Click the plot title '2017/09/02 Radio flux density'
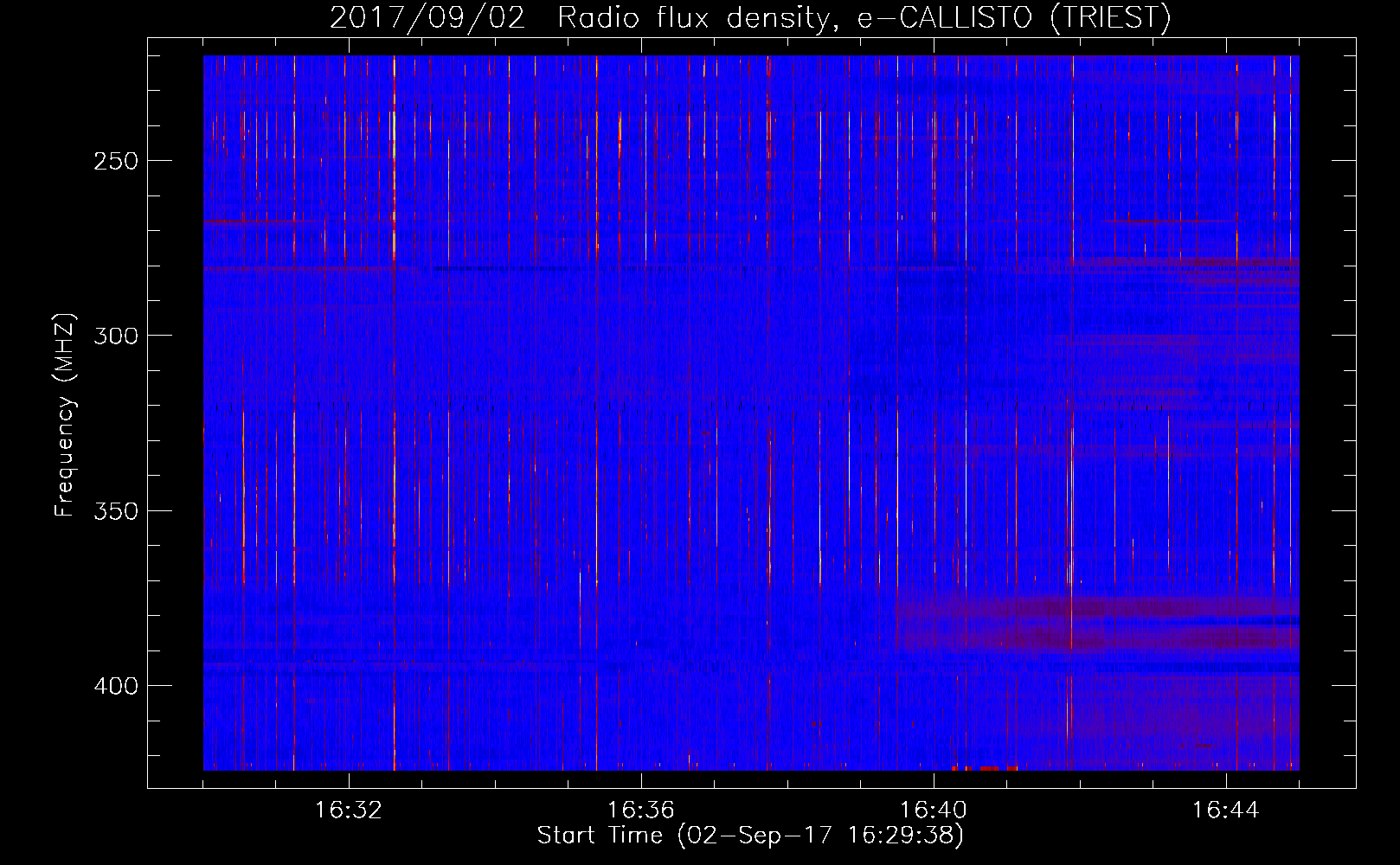This screenshot has height=865, width=1400. pos(750,17)
